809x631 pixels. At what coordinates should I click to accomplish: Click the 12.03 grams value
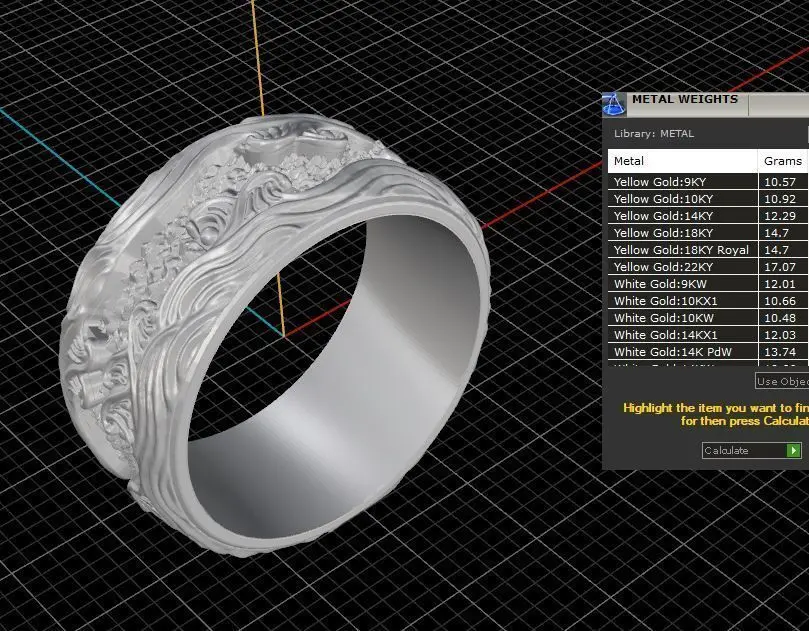(780, 335)
